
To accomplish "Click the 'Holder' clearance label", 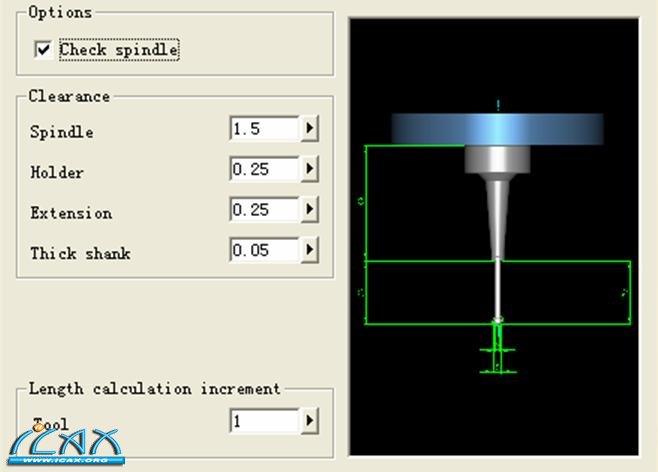I will coord(57,172).
